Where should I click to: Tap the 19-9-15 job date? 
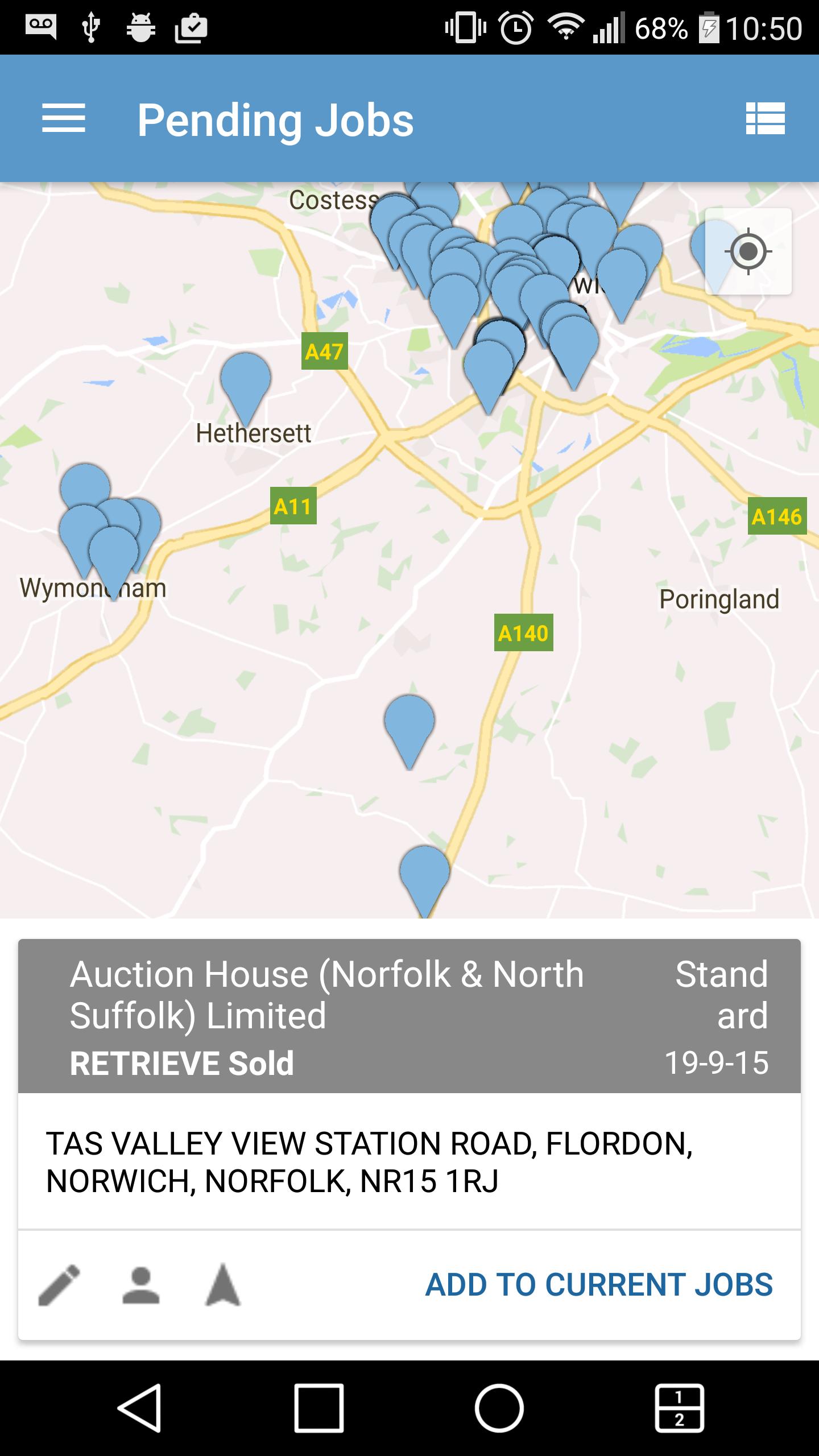(716, 1062)
